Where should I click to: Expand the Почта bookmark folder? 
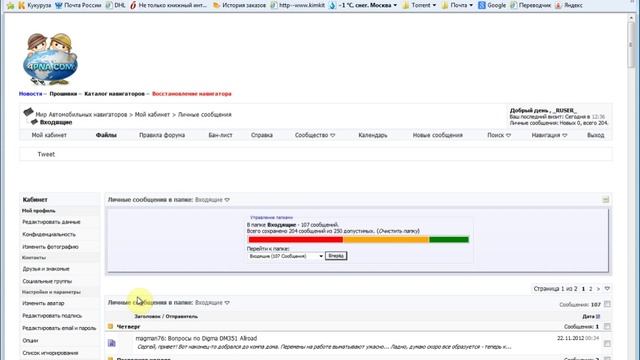click(457, 5)
